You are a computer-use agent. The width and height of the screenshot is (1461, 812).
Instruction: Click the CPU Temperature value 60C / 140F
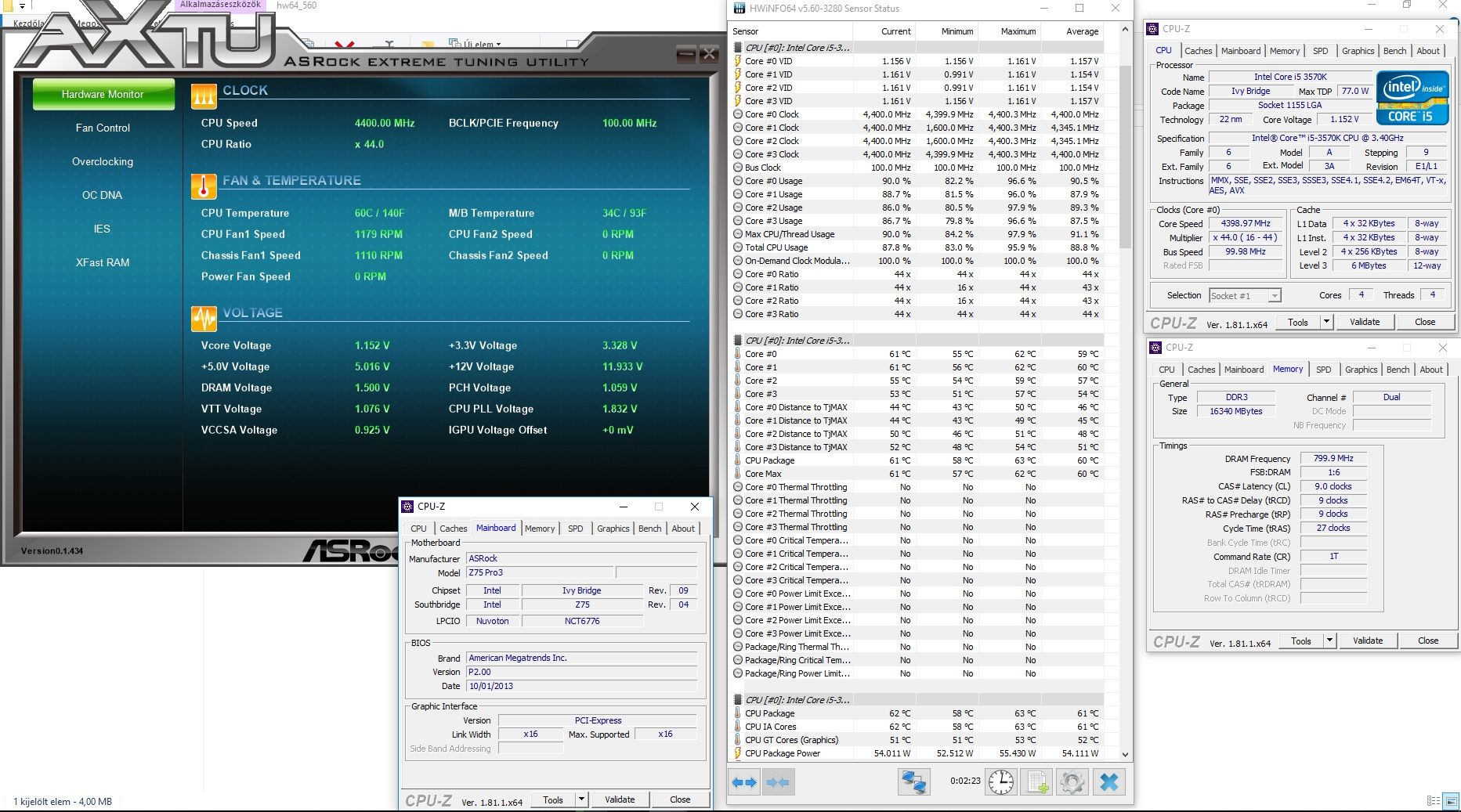point(379,213)
